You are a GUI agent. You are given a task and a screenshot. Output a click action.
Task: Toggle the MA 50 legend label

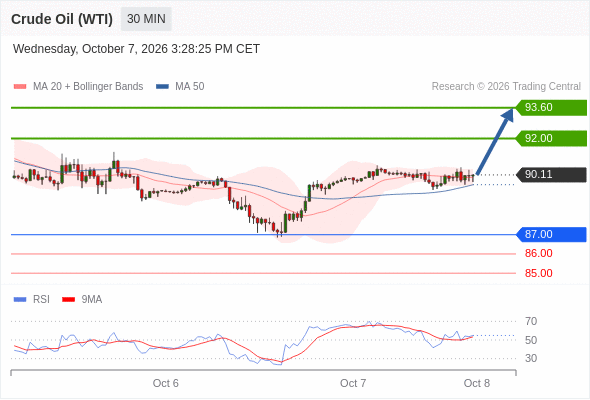point(190,87)
